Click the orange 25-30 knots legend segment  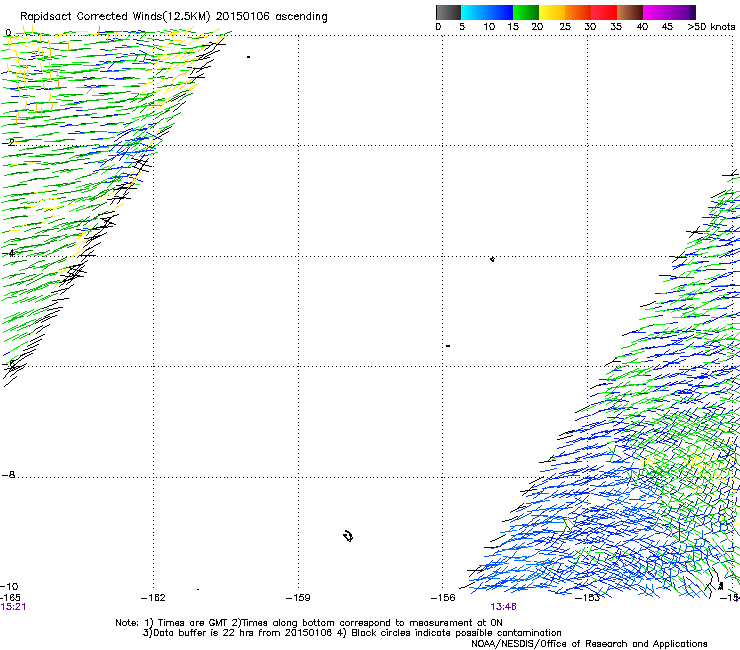pos(578,12)
